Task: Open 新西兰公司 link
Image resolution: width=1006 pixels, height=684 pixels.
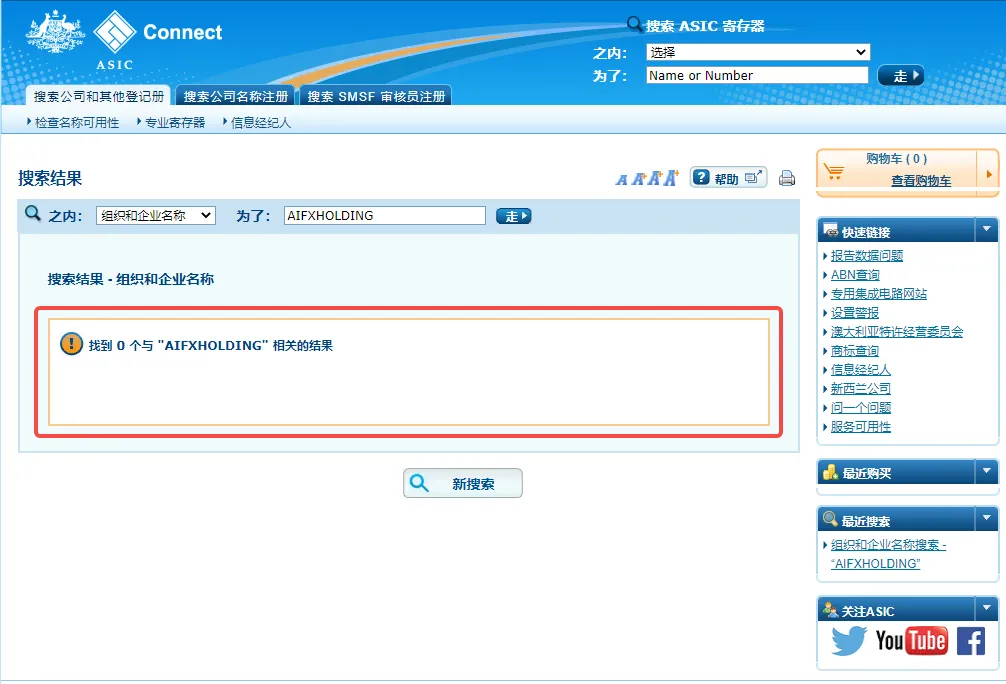Action: [861, 389]
